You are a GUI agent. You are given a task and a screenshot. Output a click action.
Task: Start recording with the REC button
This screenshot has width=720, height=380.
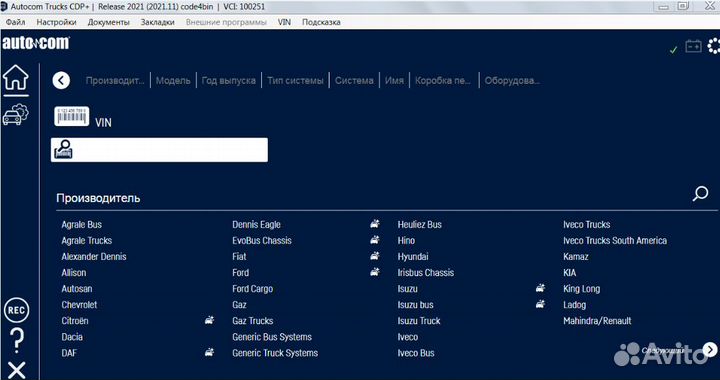pos(16,311)
